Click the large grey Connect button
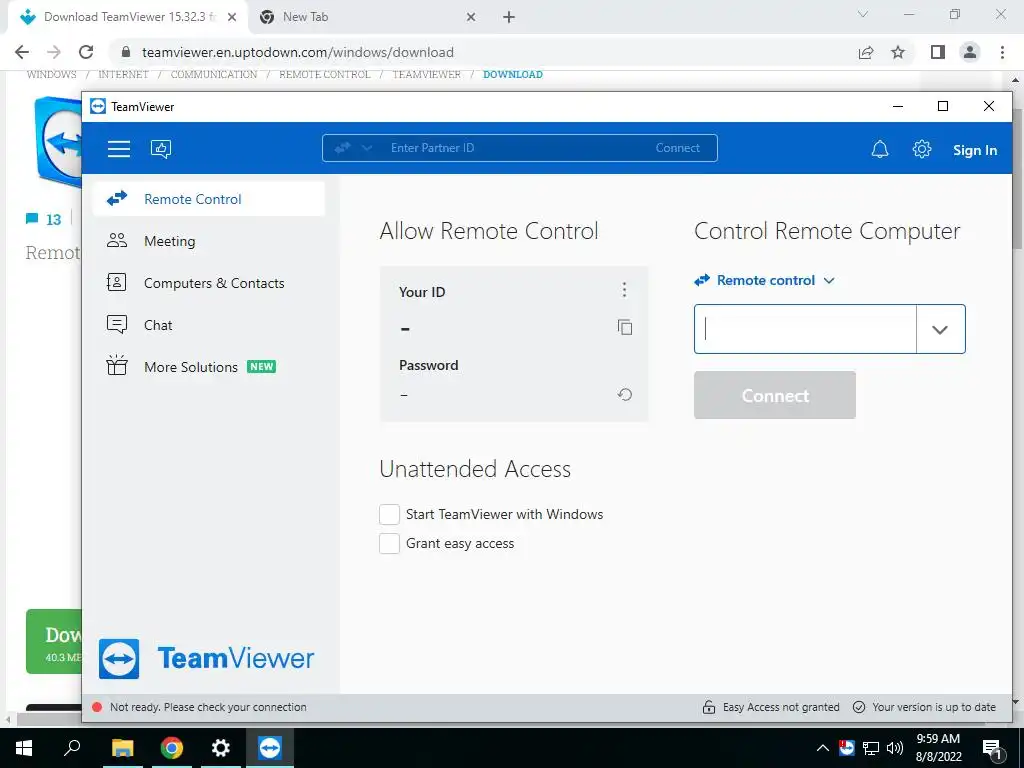This screenshot has height=768, width=1024. pos(775,395)
